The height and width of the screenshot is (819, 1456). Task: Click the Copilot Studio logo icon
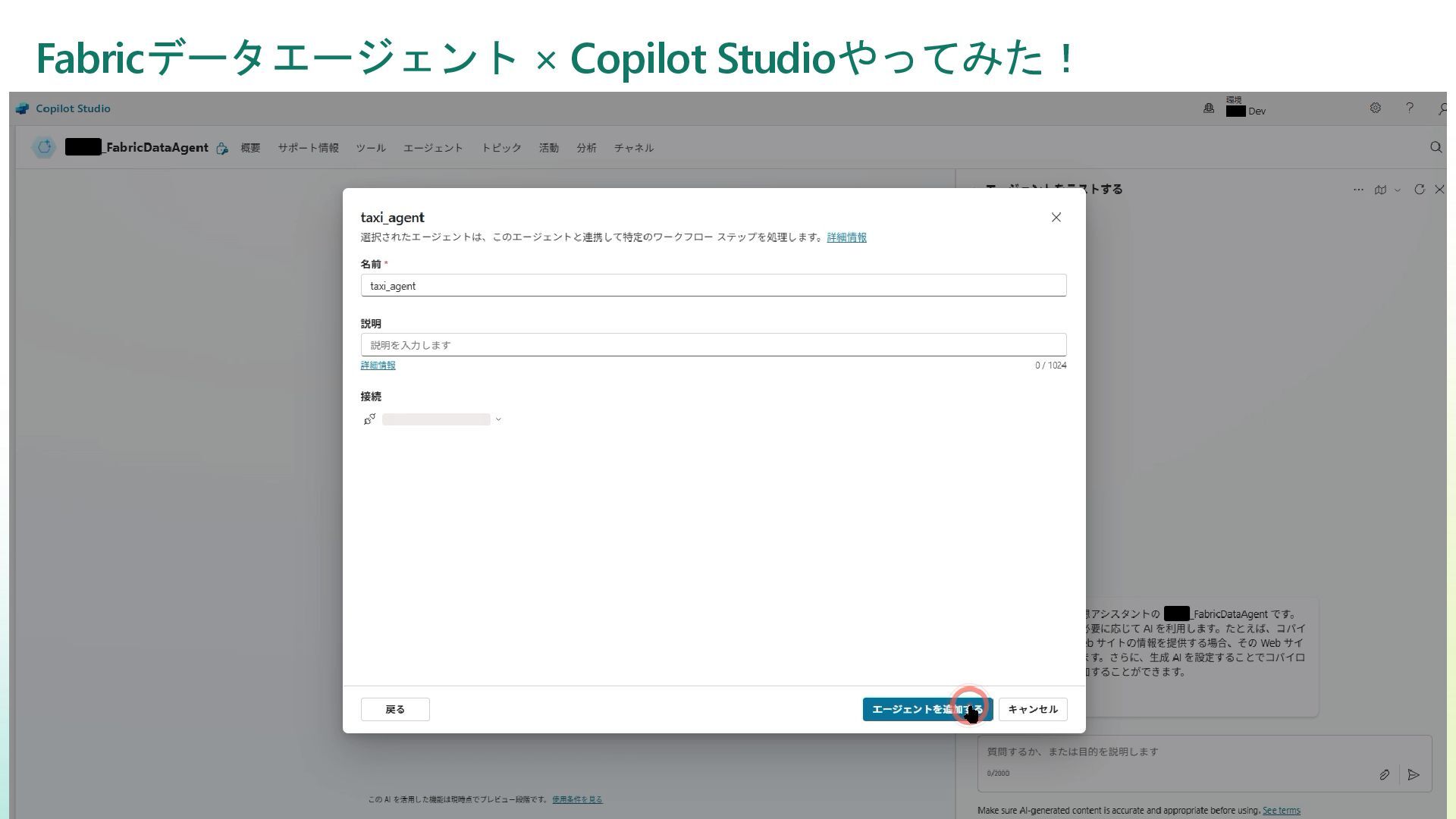22,108
